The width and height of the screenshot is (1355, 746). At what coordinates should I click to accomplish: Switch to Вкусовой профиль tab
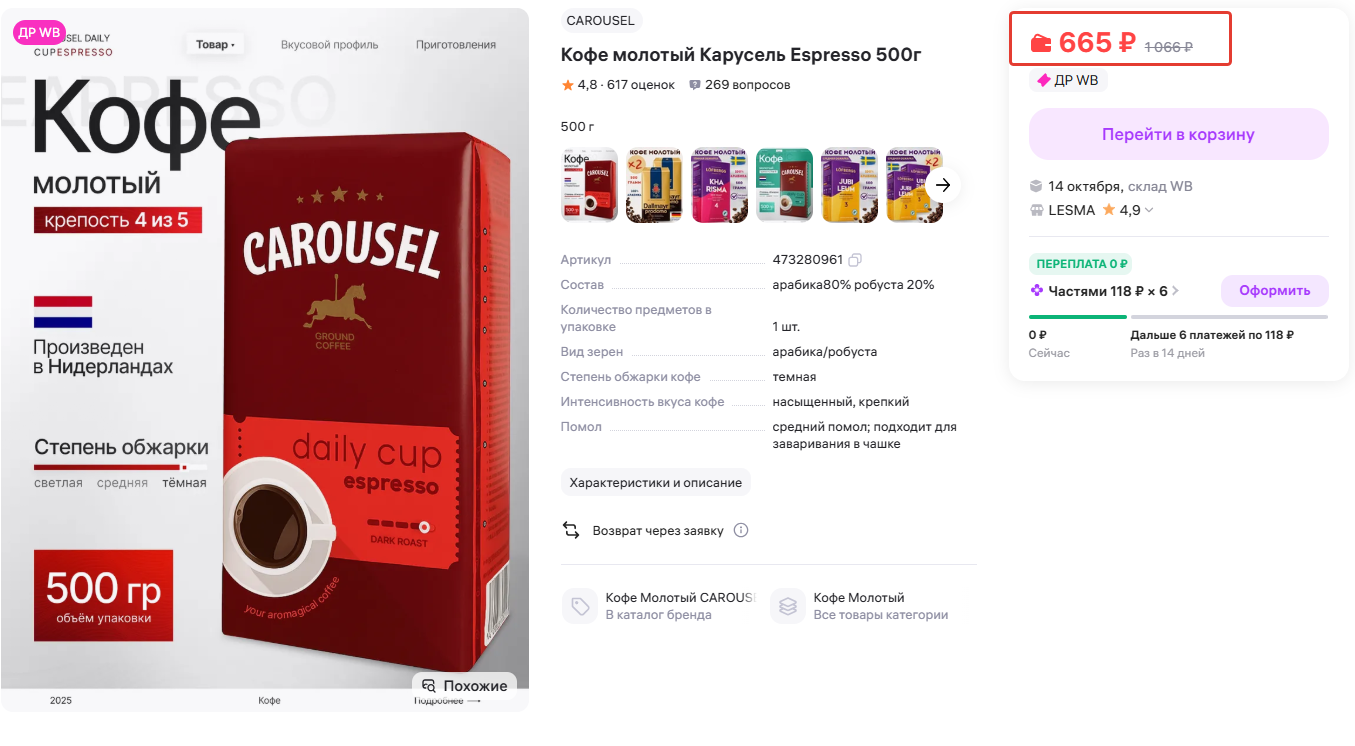[x=329, y=44]
